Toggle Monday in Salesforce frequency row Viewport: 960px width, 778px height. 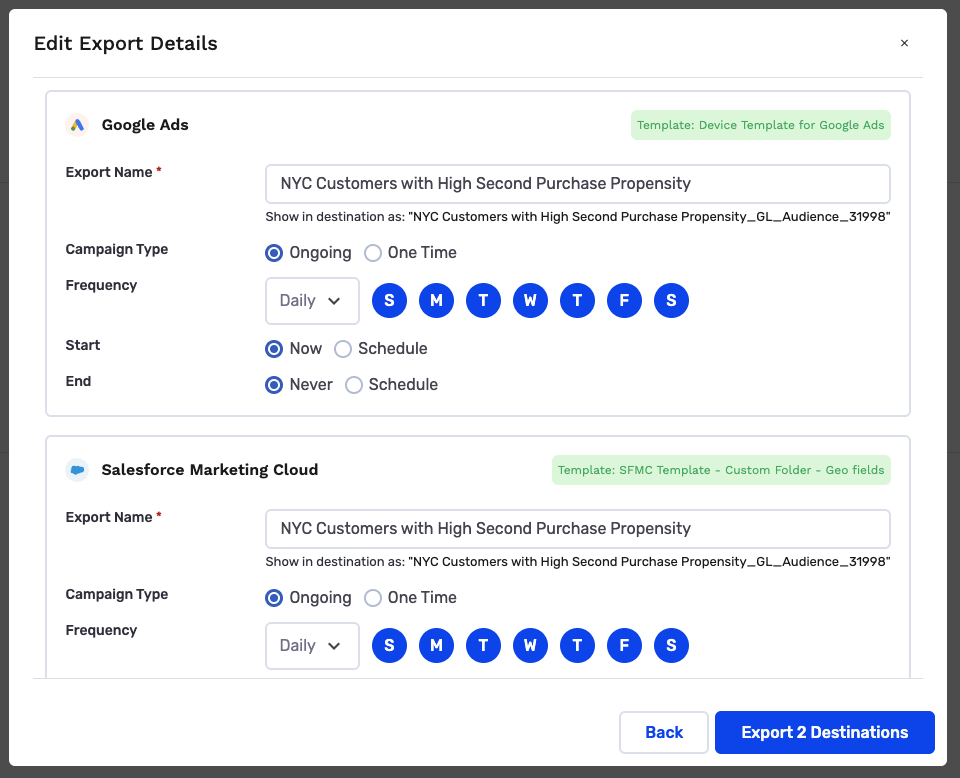pos(436,646)
